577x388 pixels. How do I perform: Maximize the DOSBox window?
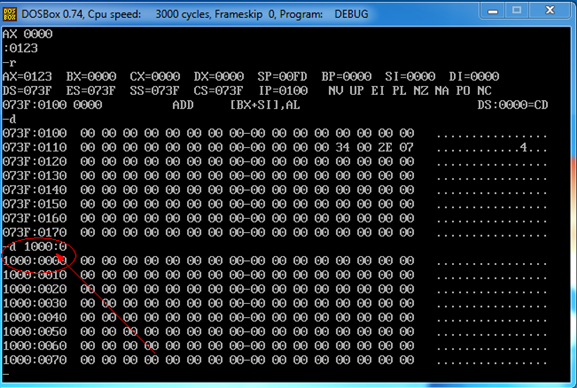[x=517, y=11]
